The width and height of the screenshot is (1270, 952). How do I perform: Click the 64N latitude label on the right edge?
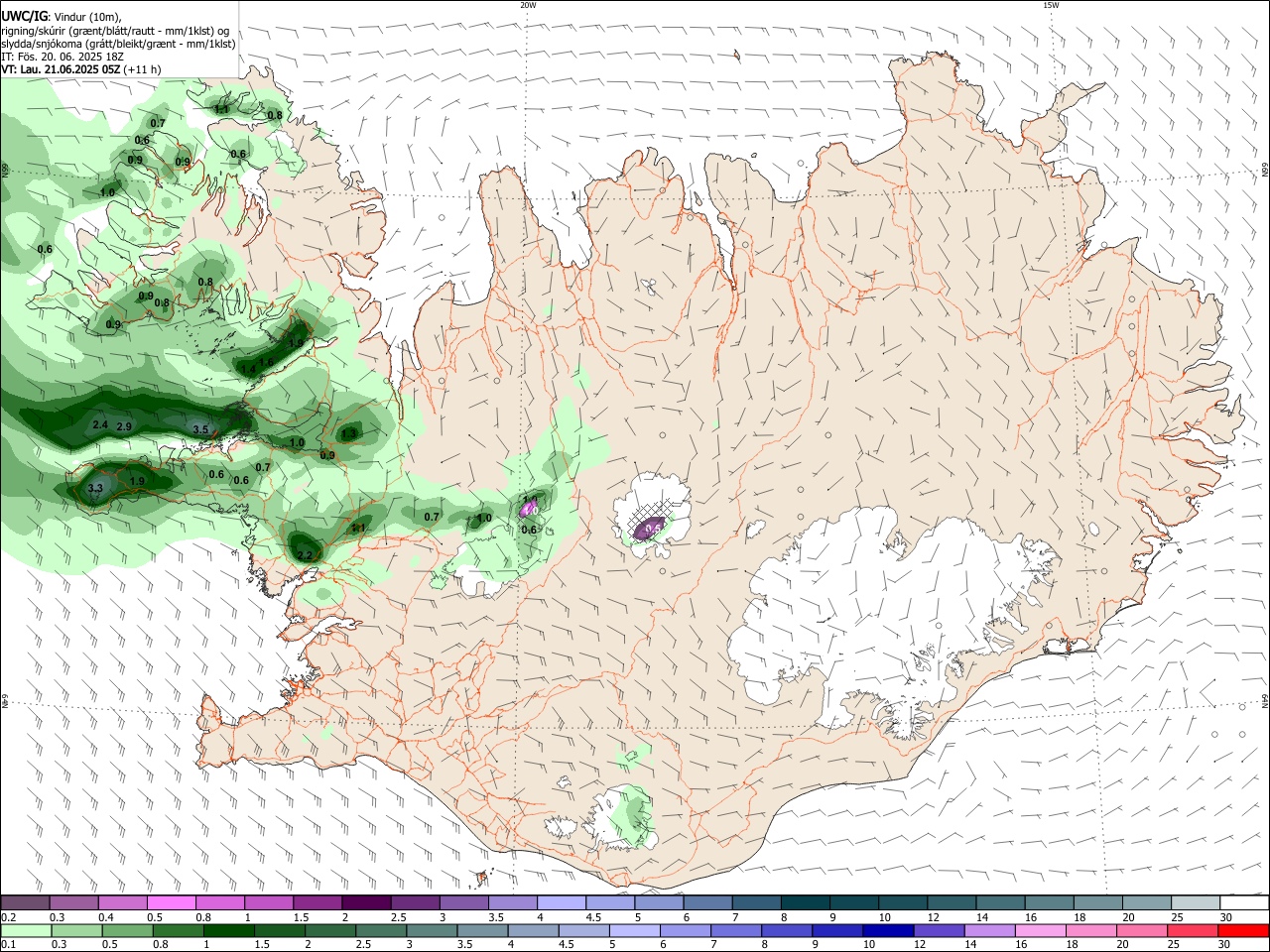[x=1265, y=700]
